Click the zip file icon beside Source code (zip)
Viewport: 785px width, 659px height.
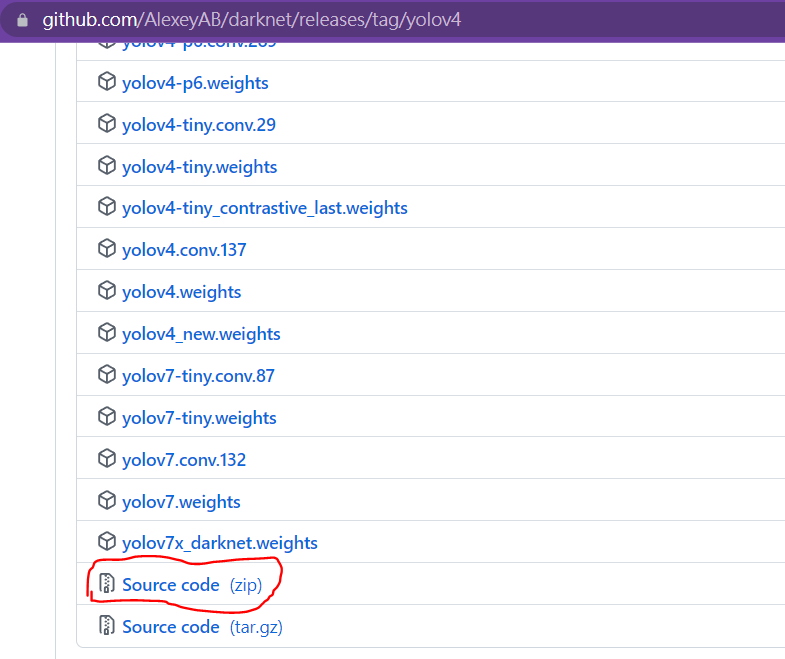pyautogui.click(x=107, y=583)
